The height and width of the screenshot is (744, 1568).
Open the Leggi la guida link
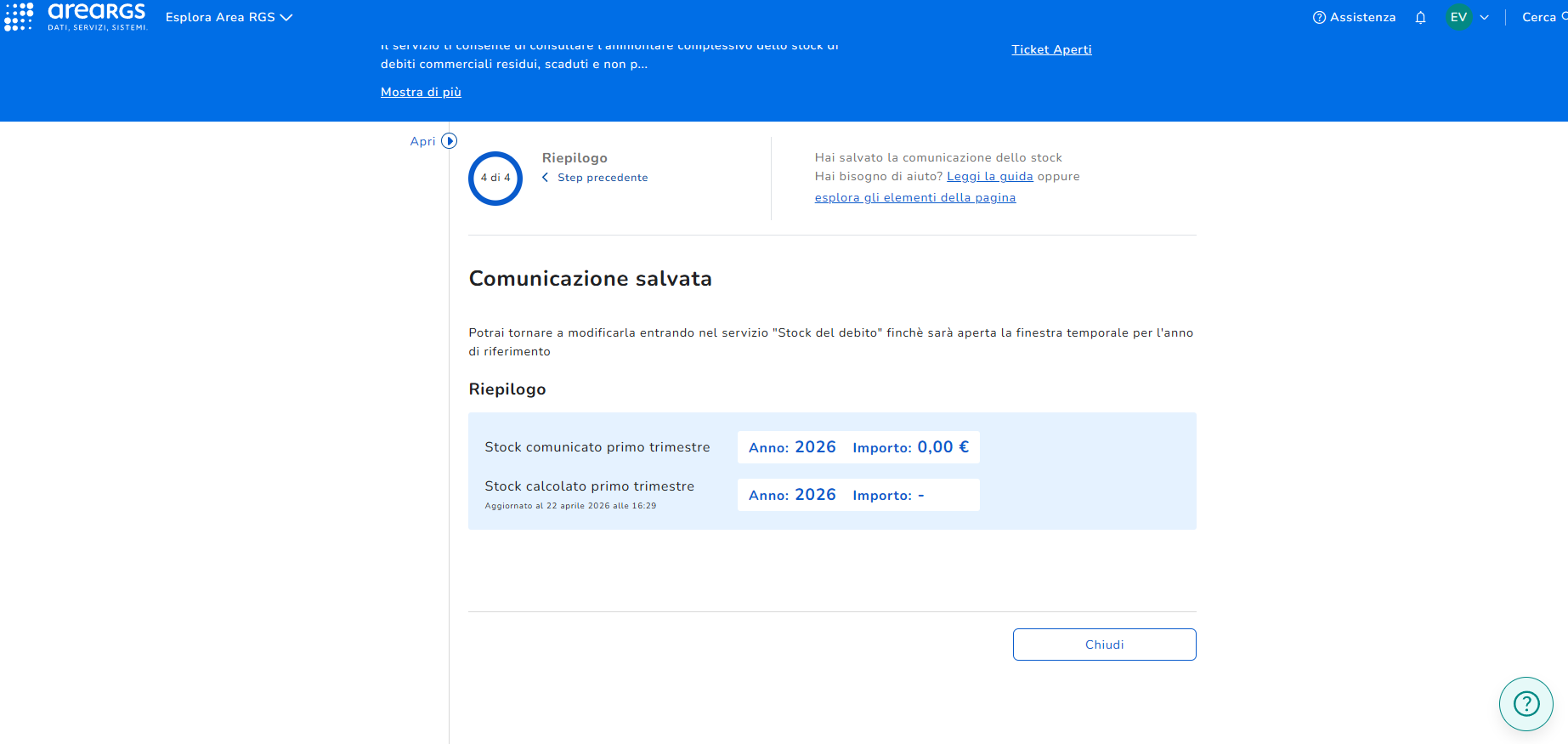[x=990, y=176]
